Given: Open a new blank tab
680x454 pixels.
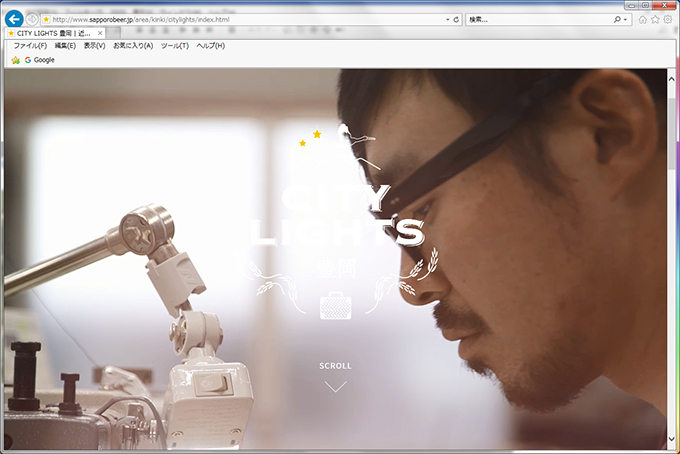Looking at the screenshot, I should click(x=113, y=33).
